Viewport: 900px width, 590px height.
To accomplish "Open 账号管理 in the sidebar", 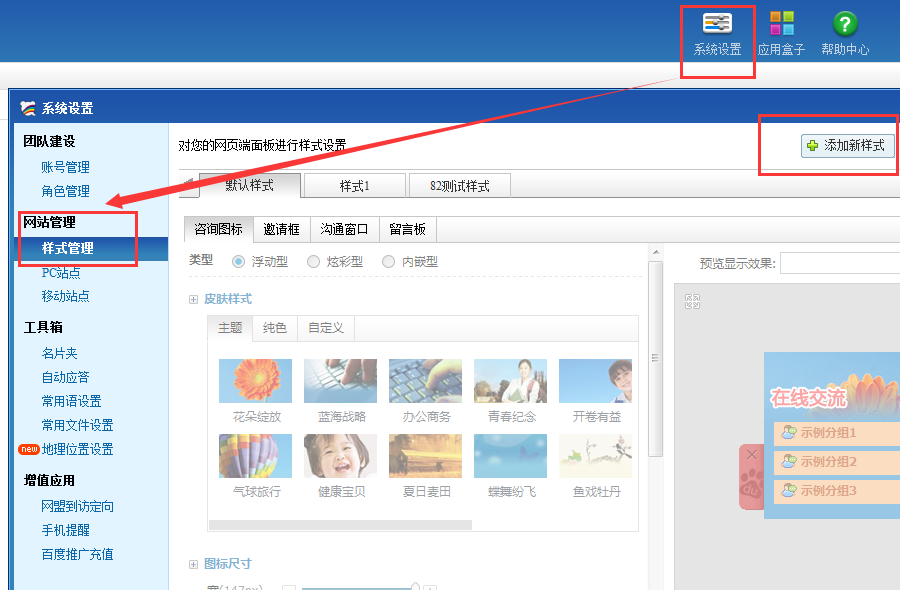I will click(65, 167).
